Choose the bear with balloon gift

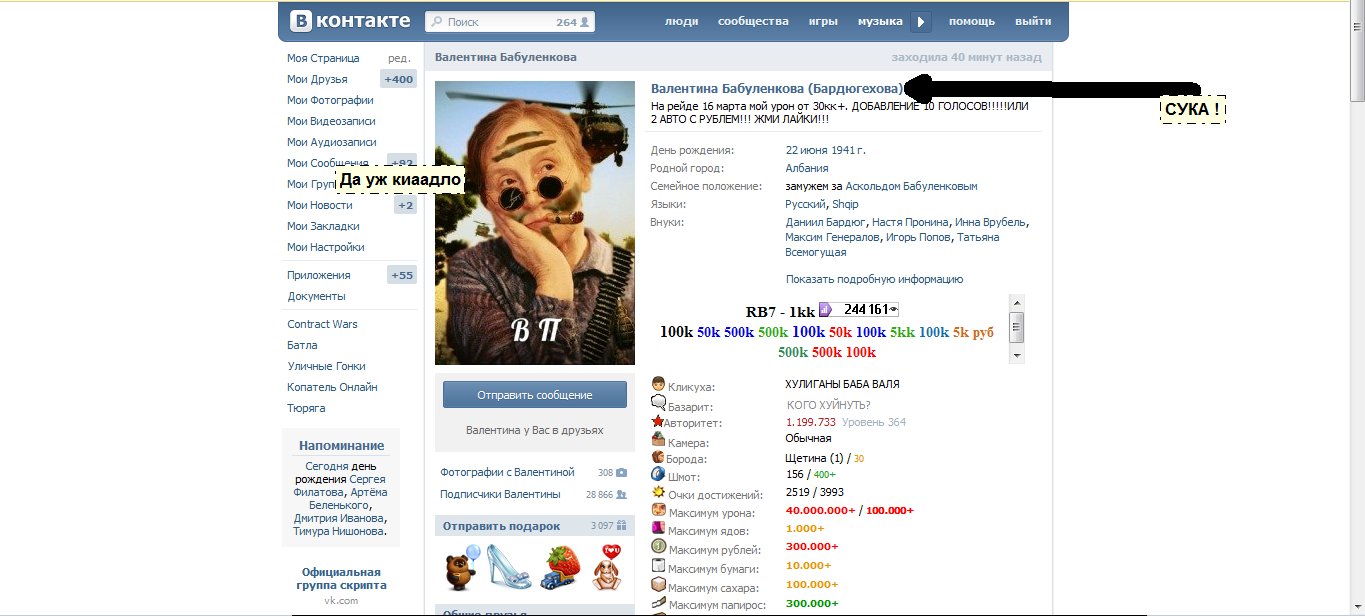click(462, 566)
